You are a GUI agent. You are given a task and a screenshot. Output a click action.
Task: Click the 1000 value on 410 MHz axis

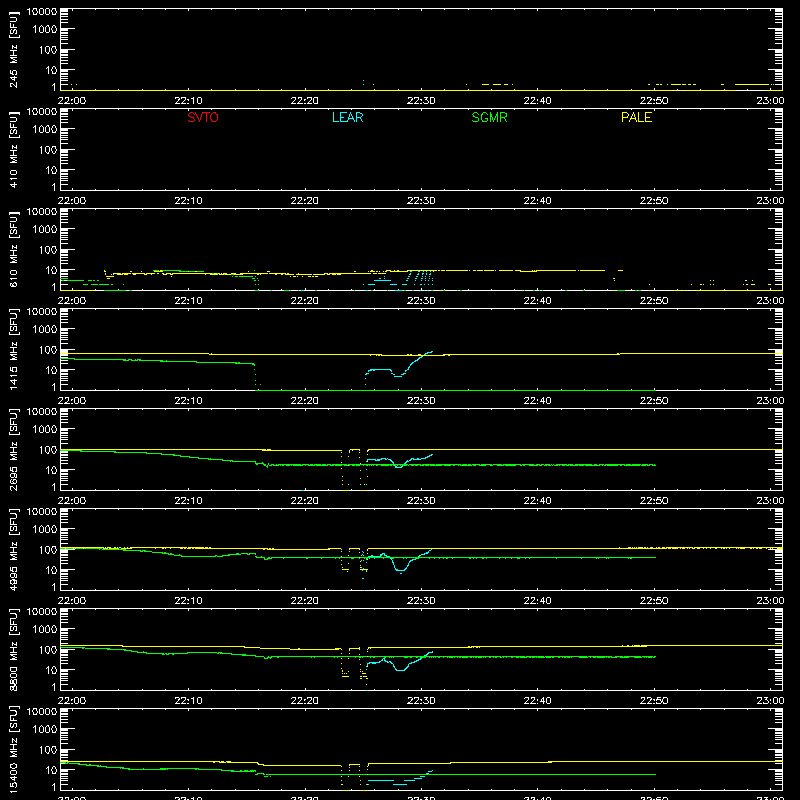pyautogui.click(x=44, y=130)
